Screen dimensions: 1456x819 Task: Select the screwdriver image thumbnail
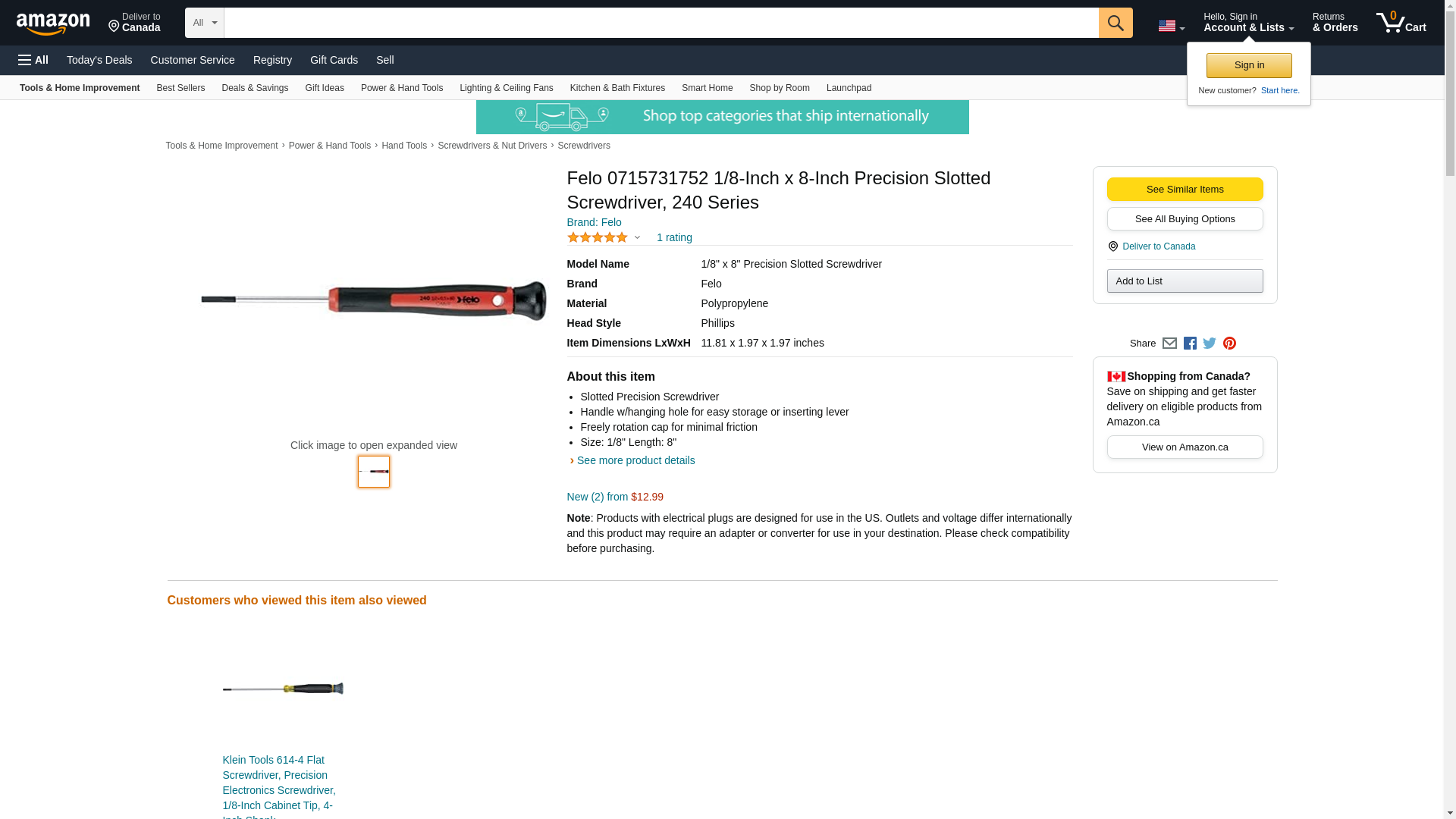(x=374, y=472)
